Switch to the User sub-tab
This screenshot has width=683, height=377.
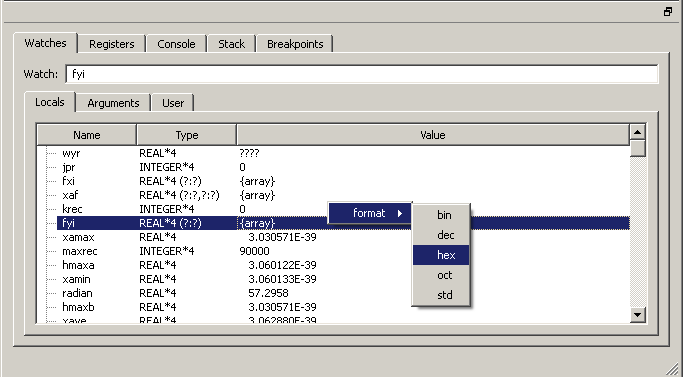tap(173, 103)
